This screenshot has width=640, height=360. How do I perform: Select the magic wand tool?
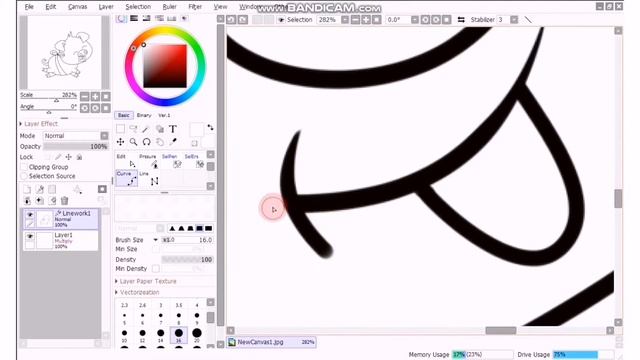click(x=146, y=129)
